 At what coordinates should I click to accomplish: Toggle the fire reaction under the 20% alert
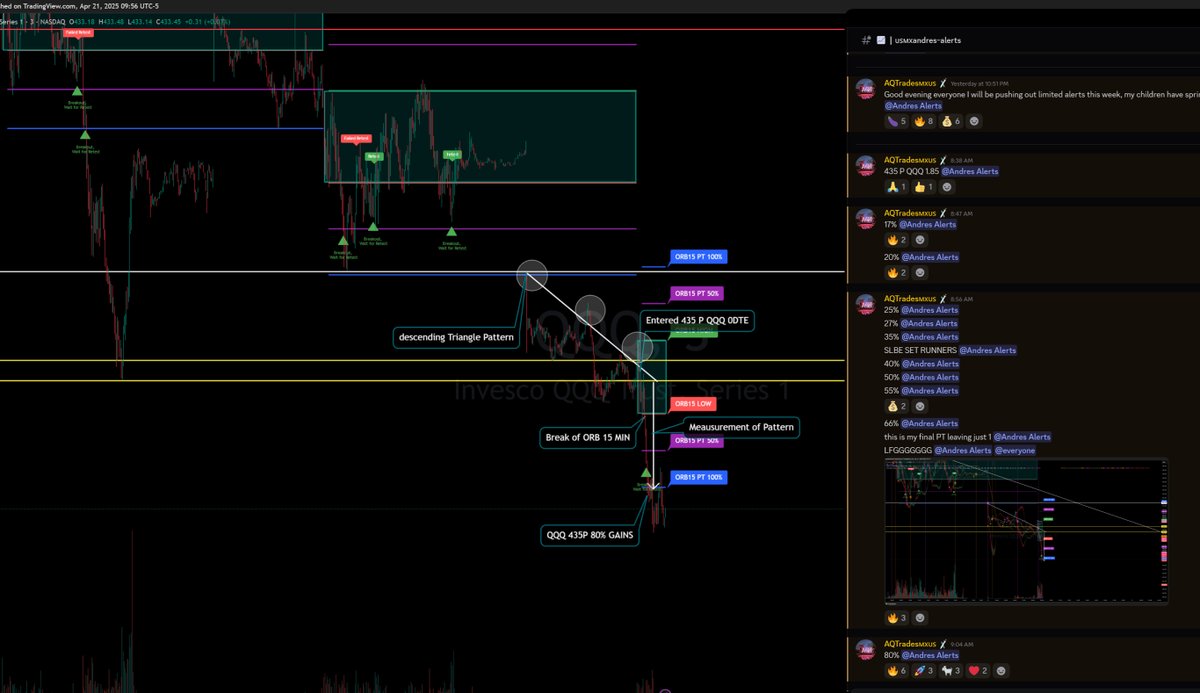896,273
